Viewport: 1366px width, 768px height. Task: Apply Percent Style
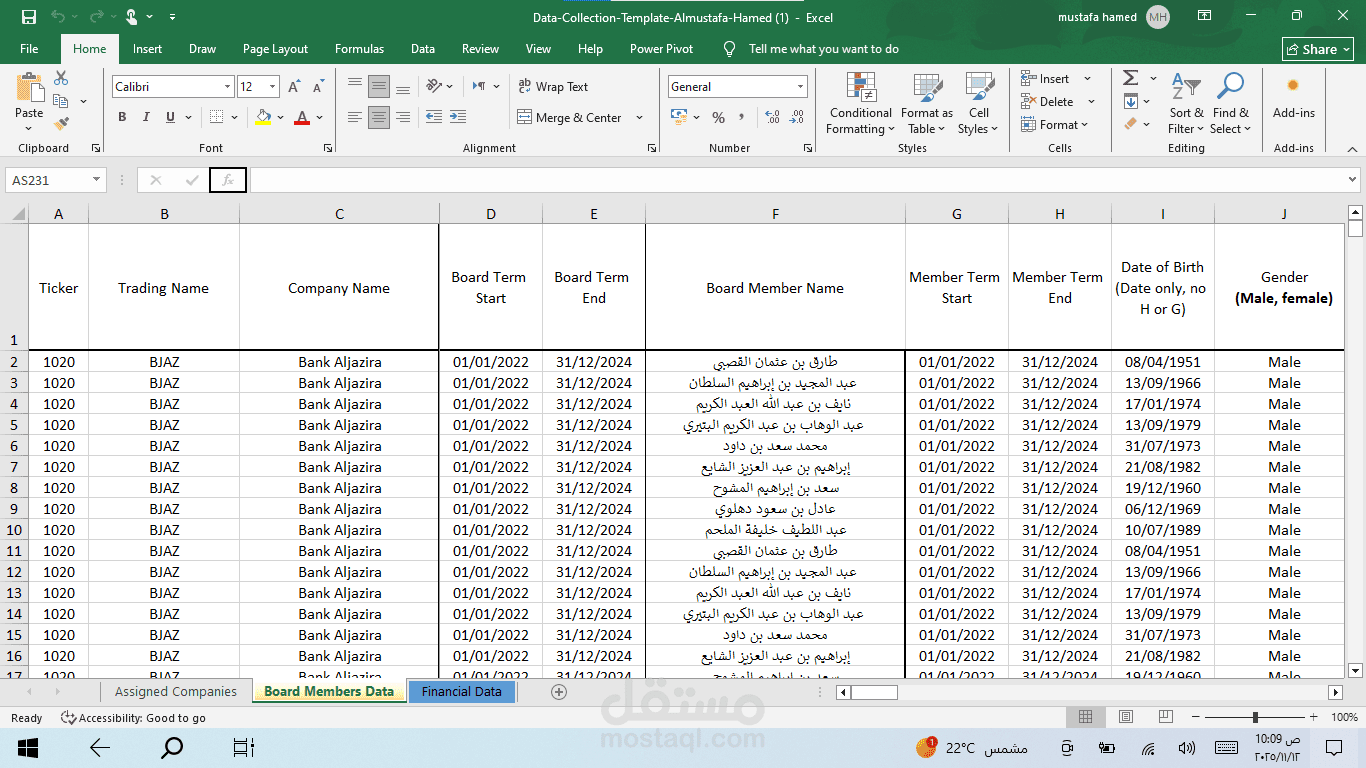pos(718,117)
